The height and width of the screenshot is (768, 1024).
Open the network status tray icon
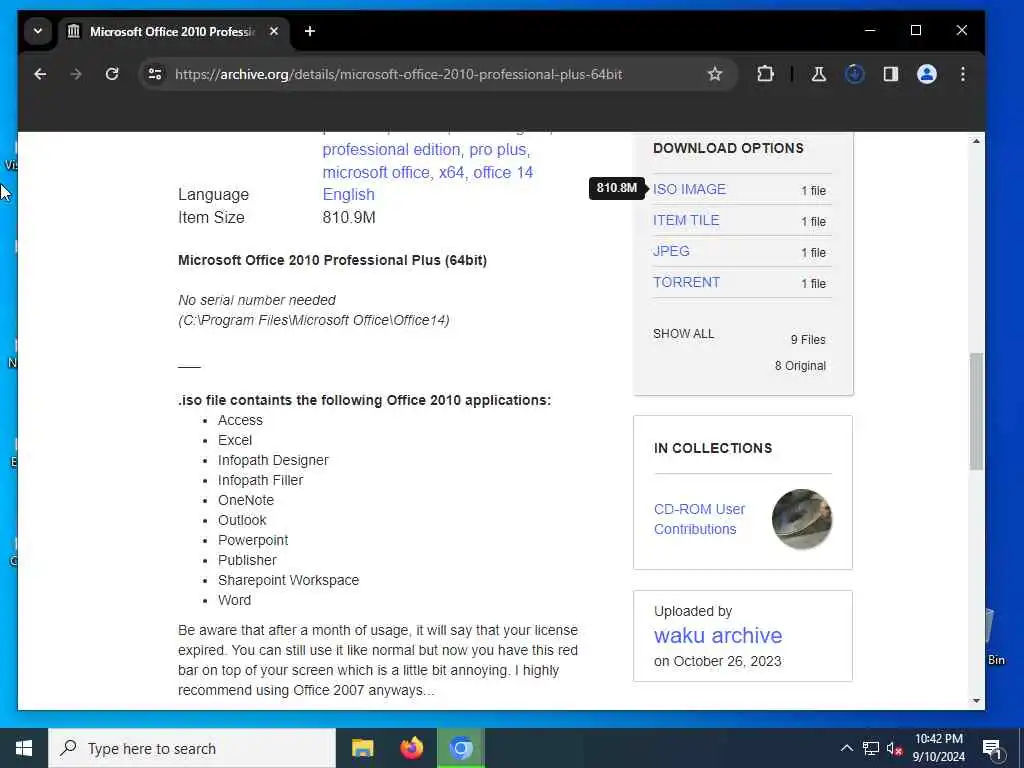pos(871,748)
